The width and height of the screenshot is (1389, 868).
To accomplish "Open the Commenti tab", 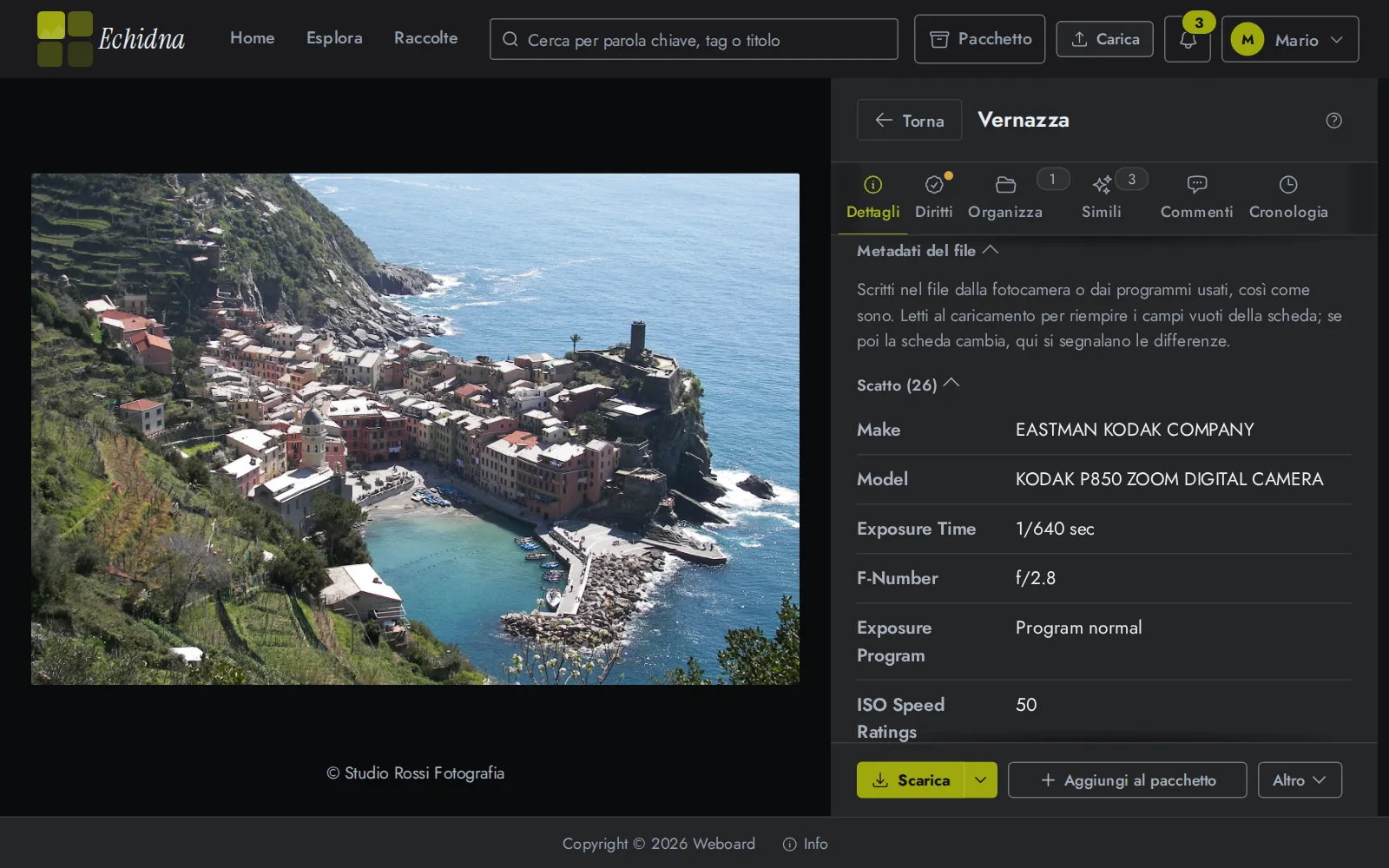I will (x=1197, y=198).
